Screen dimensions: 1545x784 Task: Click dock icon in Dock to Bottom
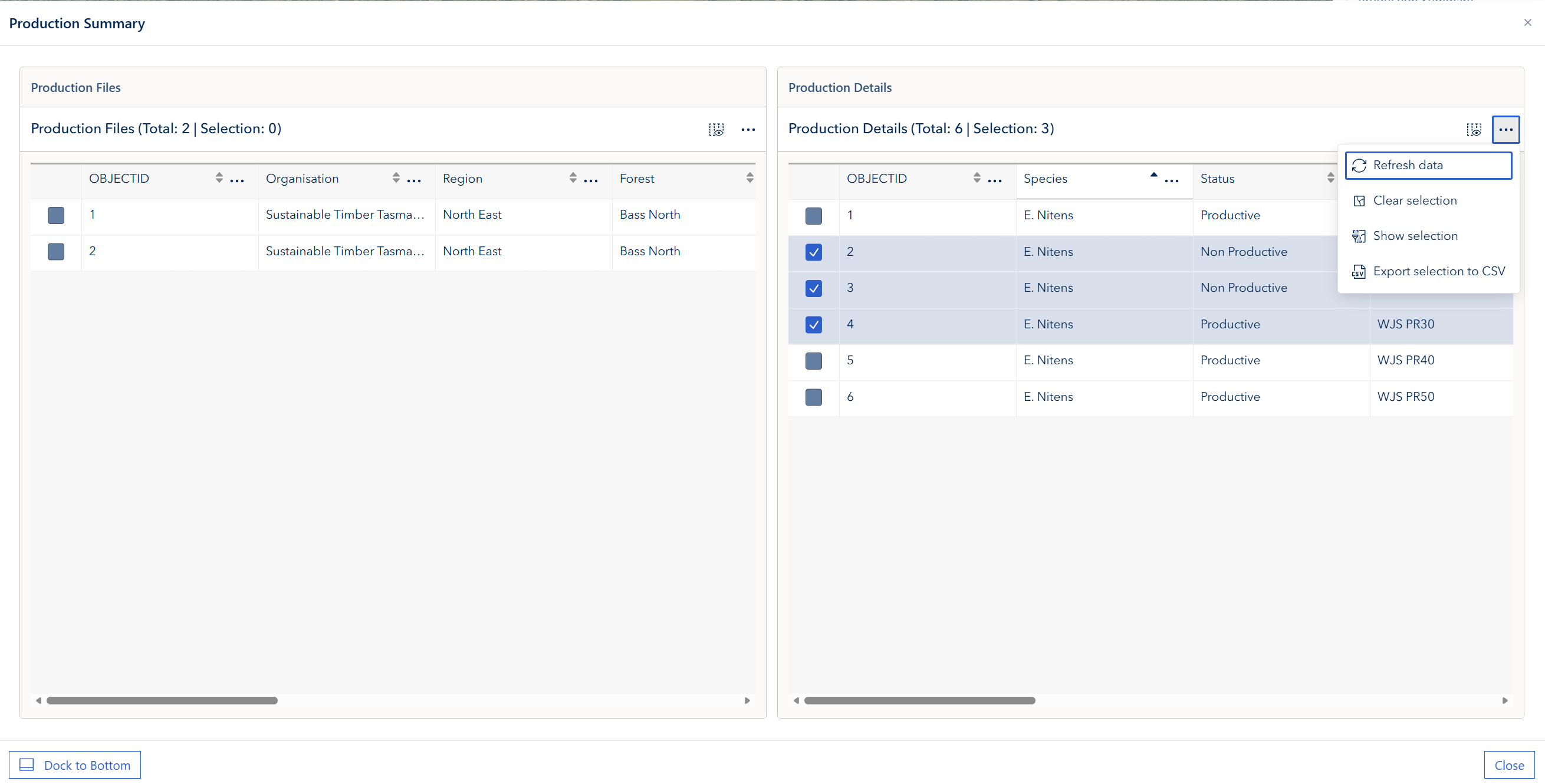27,765
